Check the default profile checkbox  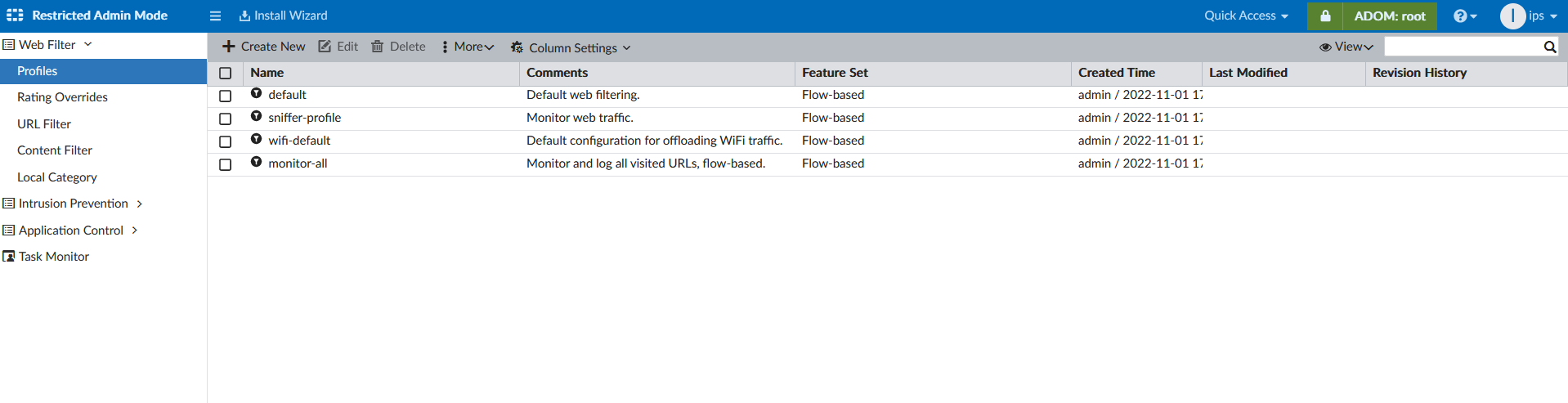click(x=226, y=96)
